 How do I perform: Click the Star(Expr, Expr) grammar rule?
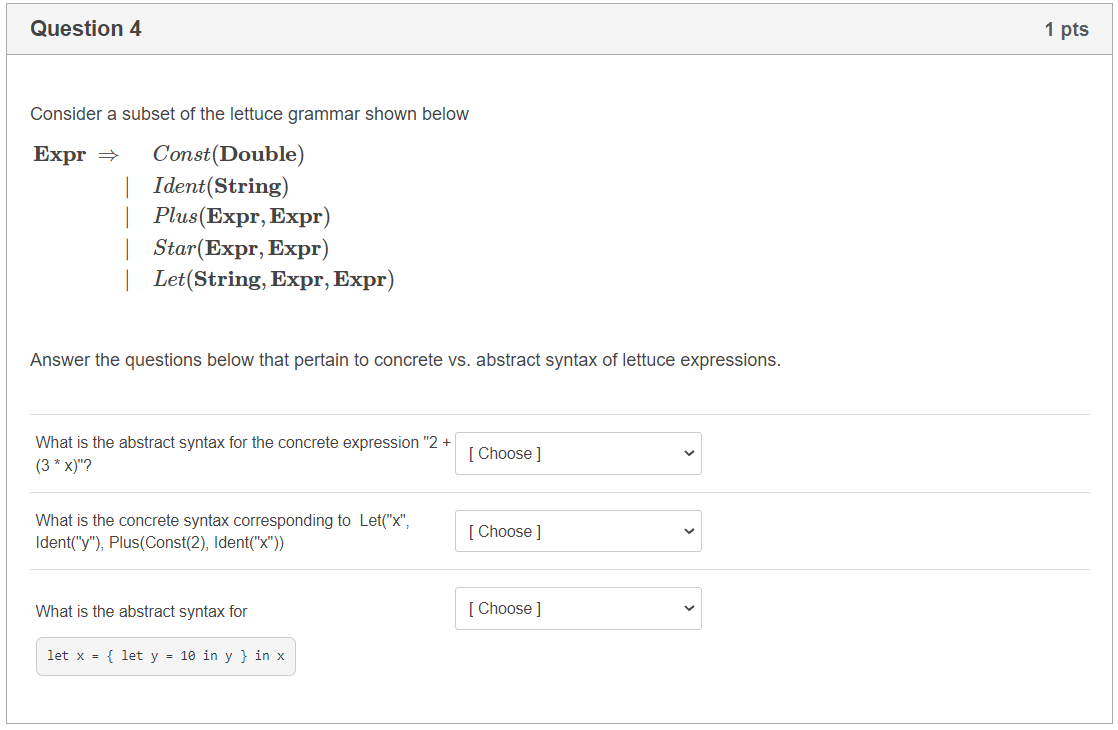tap(240, 248)
